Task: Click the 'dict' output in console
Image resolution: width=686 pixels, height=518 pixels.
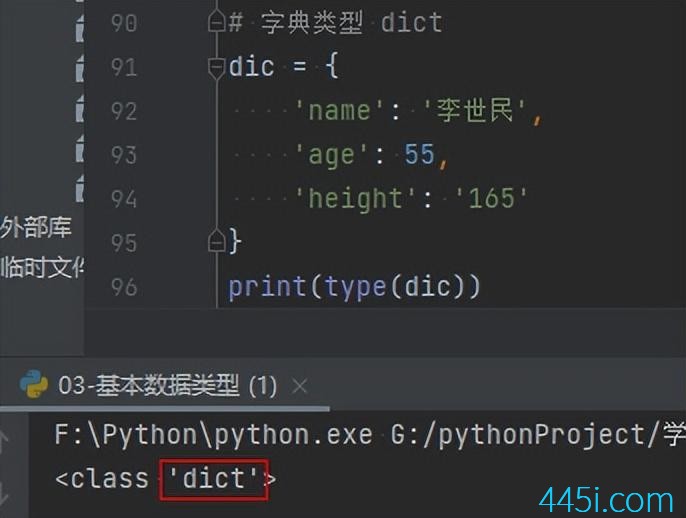Action: [x=214, y=479]
